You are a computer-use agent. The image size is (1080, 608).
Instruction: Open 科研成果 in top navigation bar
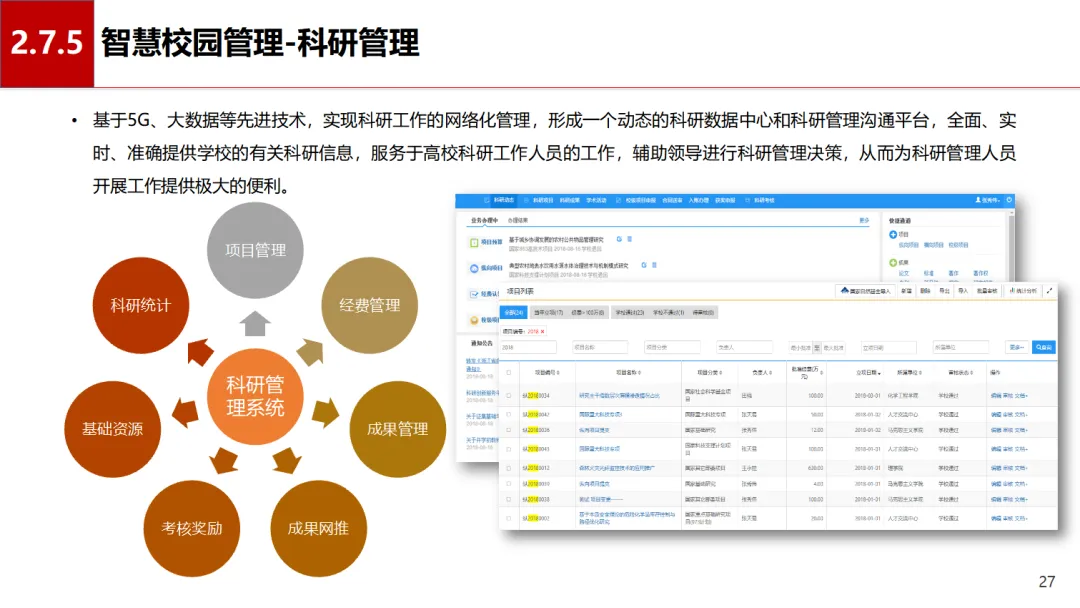click(570, 200)
